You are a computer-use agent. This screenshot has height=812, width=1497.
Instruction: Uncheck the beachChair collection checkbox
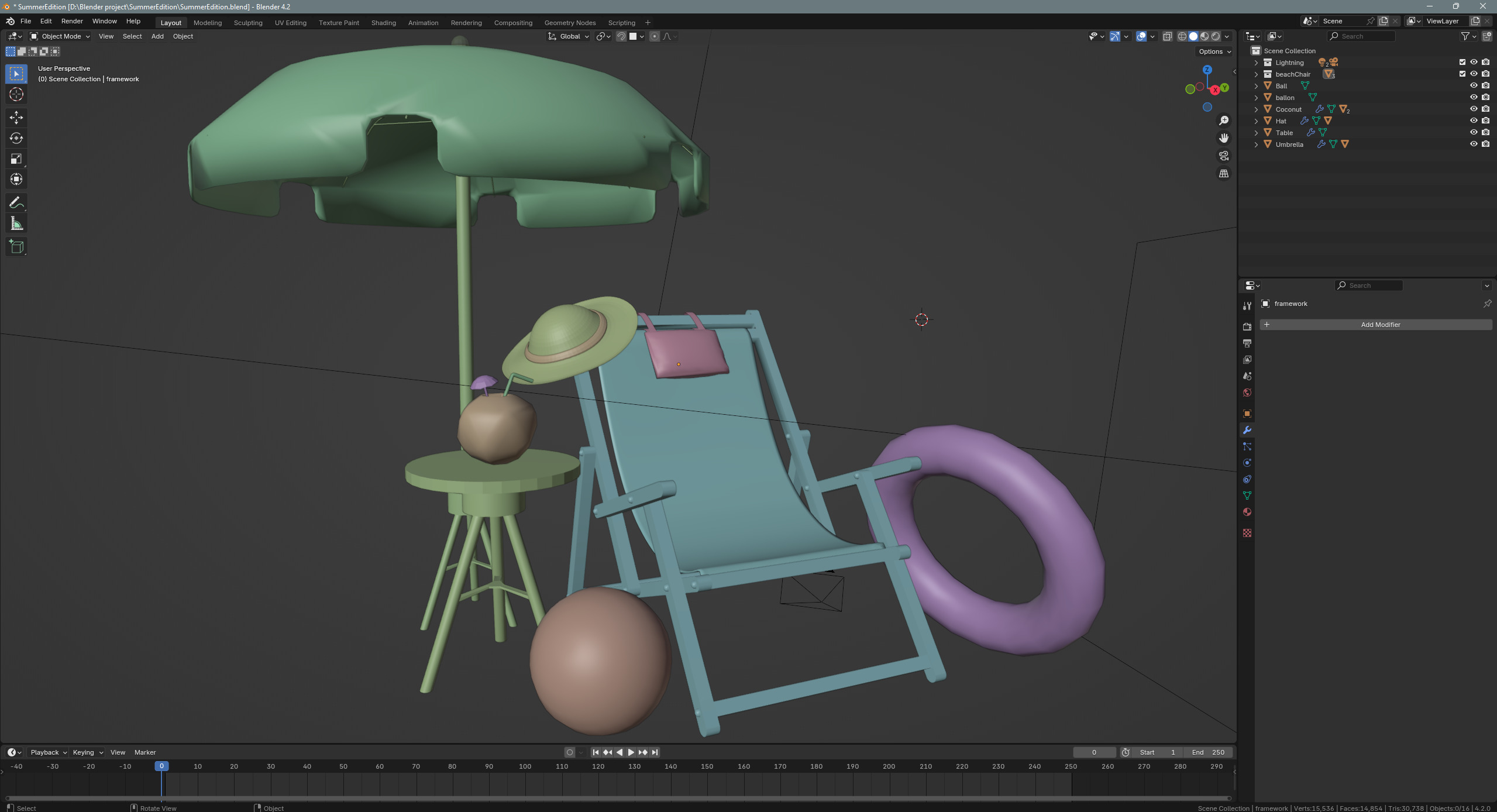pyautogui.click(x=1462, y=74)
